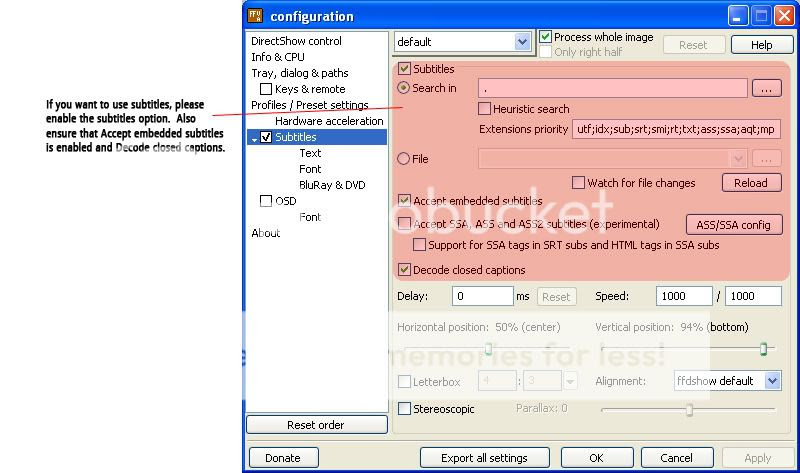This screenshot has width=800, height=473.
Task: Open the Text subpage under Subtitles
Action: pyautogui.click(x=310, y=153)
